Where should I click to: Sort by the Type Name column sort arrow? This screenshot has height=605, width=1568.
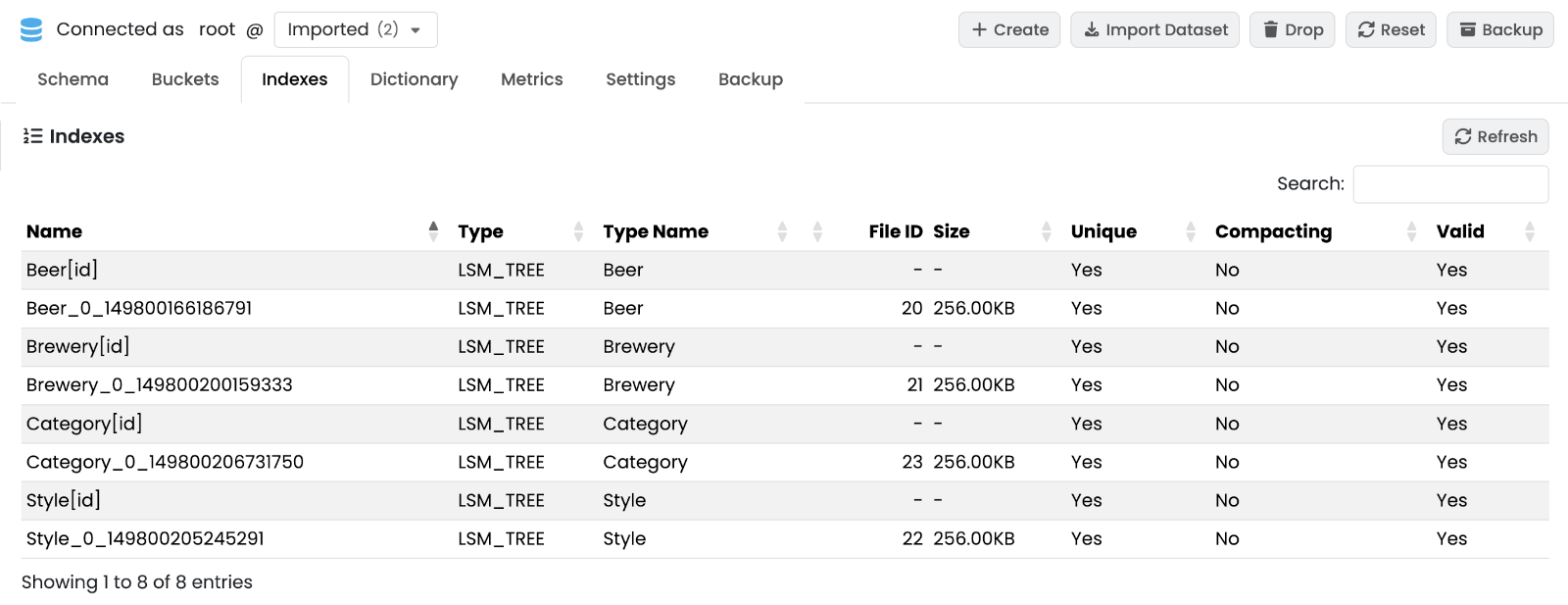pyautogui.click(x=782, y=231)
